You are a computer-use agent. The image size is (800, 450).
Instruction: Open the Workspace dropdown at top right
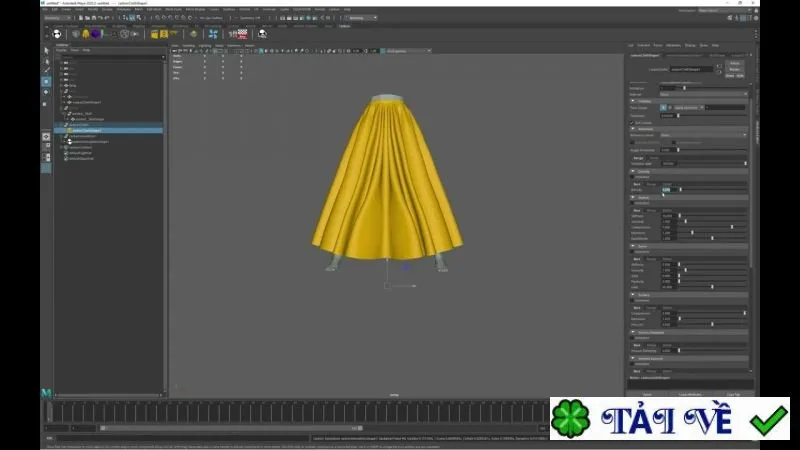[x=724, y=10]
